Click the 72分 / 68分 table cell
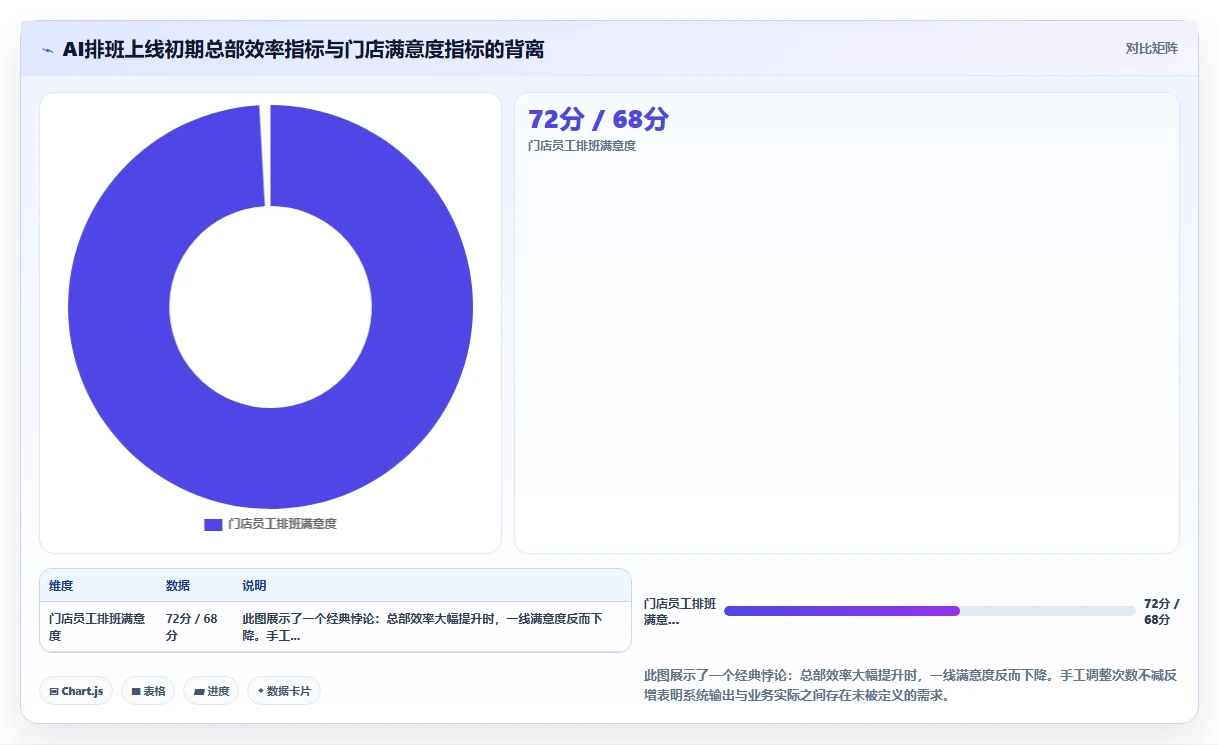This screenshot has width=1219, height=745. [x=192, y=627]
